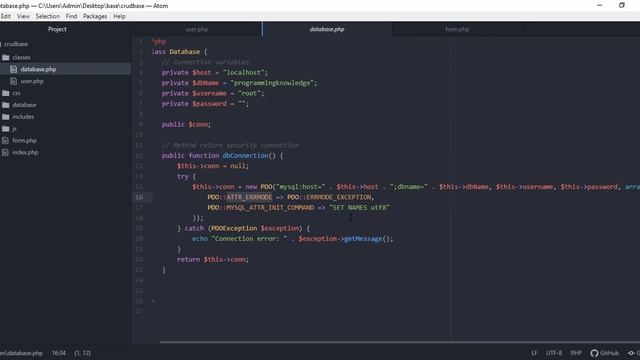This screenshot has height=360, width=640.
Task: Restore the Atom window
Action: [x=622, y=5]
